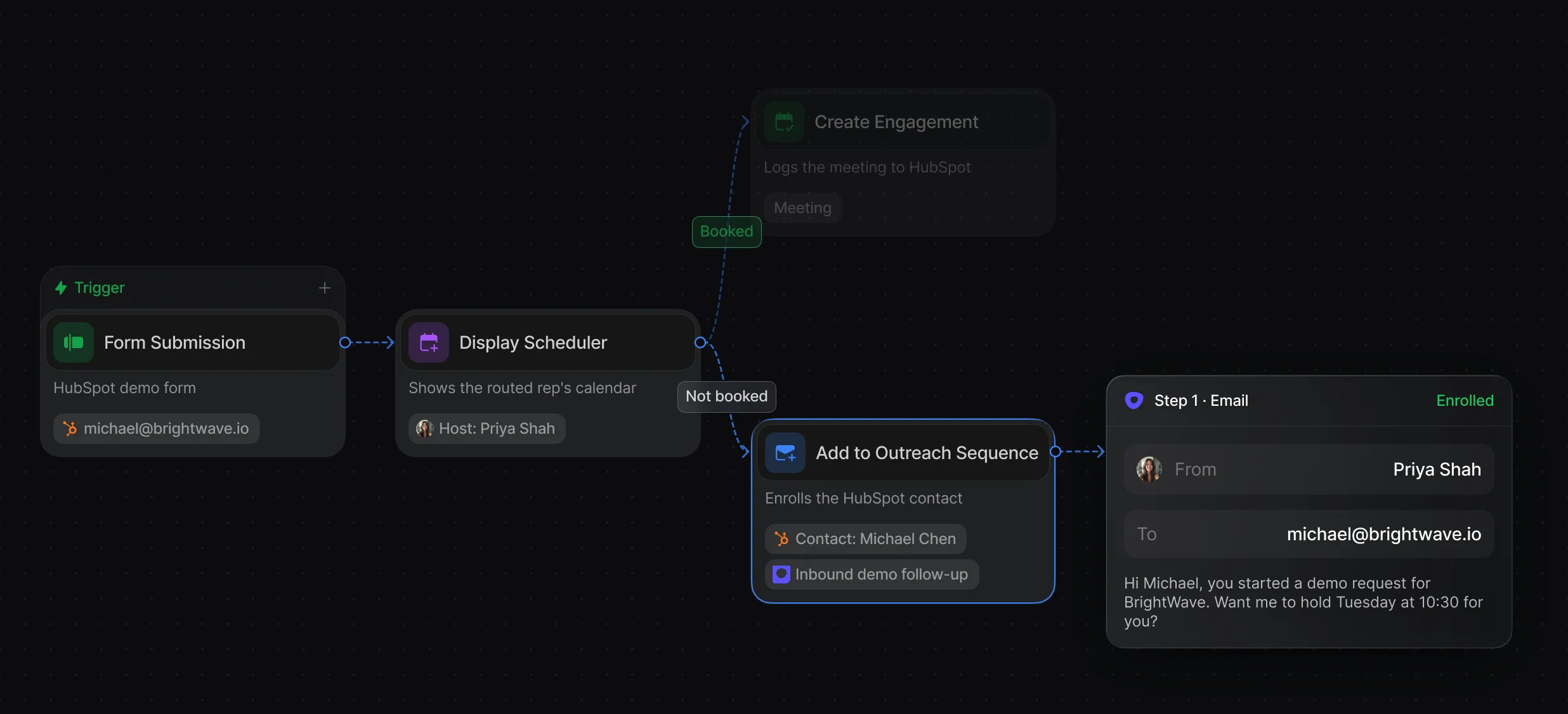Select the Create Engagement node title
Image resolution: width=1568 pixels, height=714 pixels.
tap(896, 122)
